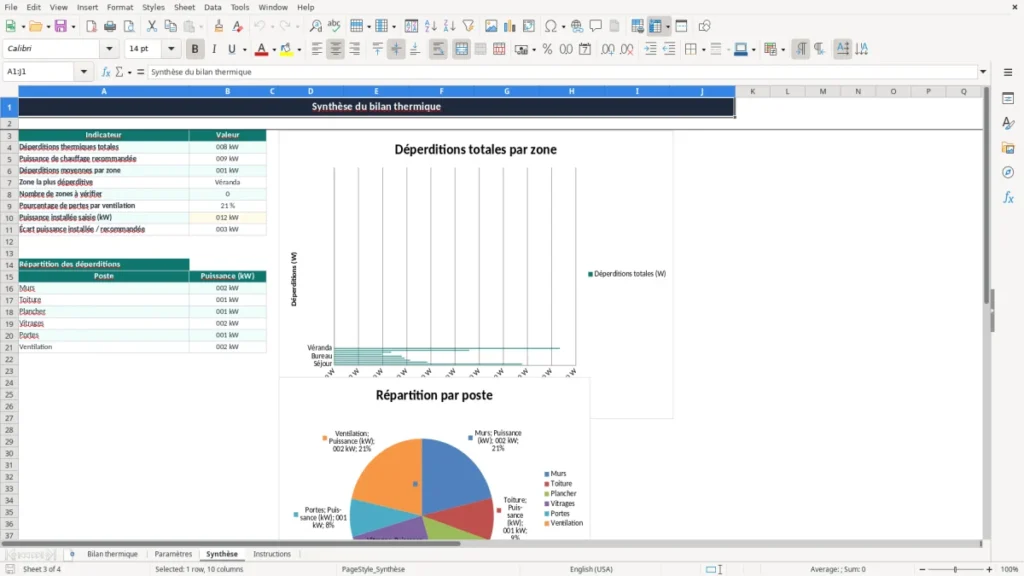Align text right

pyautogui.click(x=355, y=49)
